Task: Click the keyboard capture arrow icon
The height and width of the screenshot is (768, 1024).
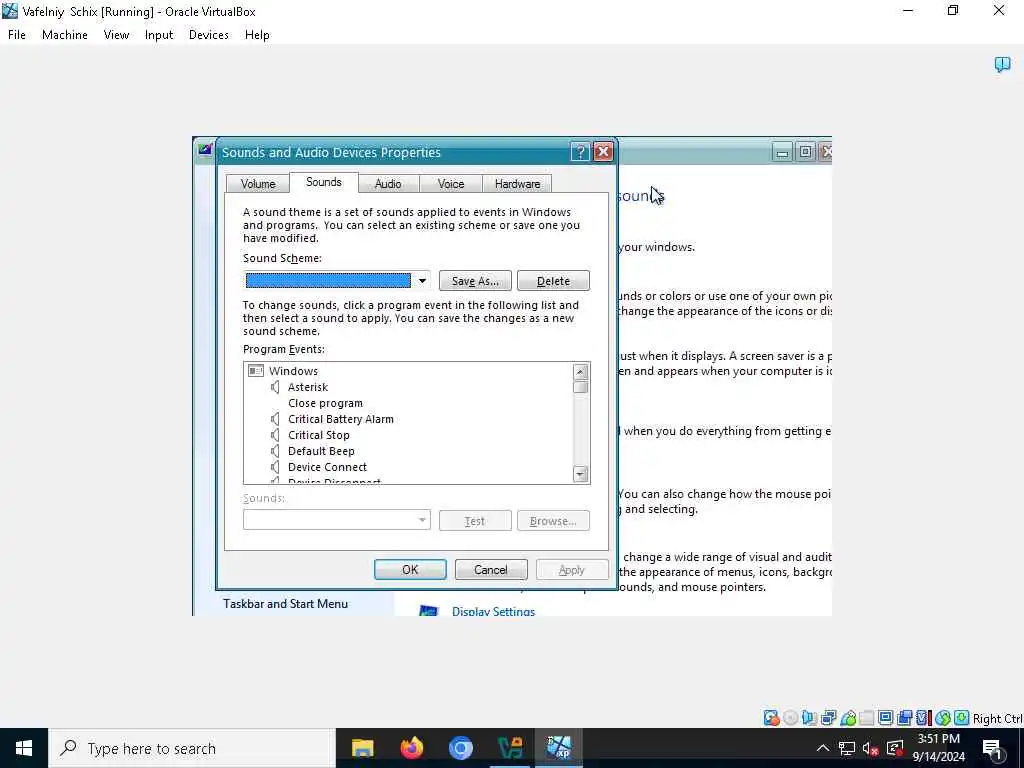Action: click(x=961, y=718)
